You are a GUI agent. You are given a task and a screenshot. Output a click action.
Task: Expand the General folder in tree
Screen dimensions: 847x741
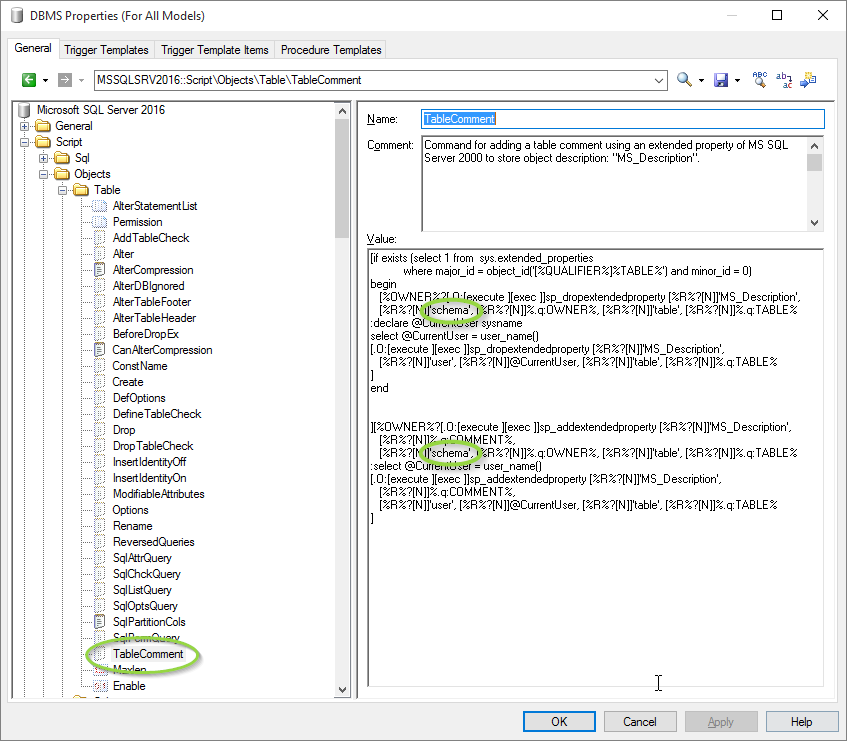coord(25,126)
